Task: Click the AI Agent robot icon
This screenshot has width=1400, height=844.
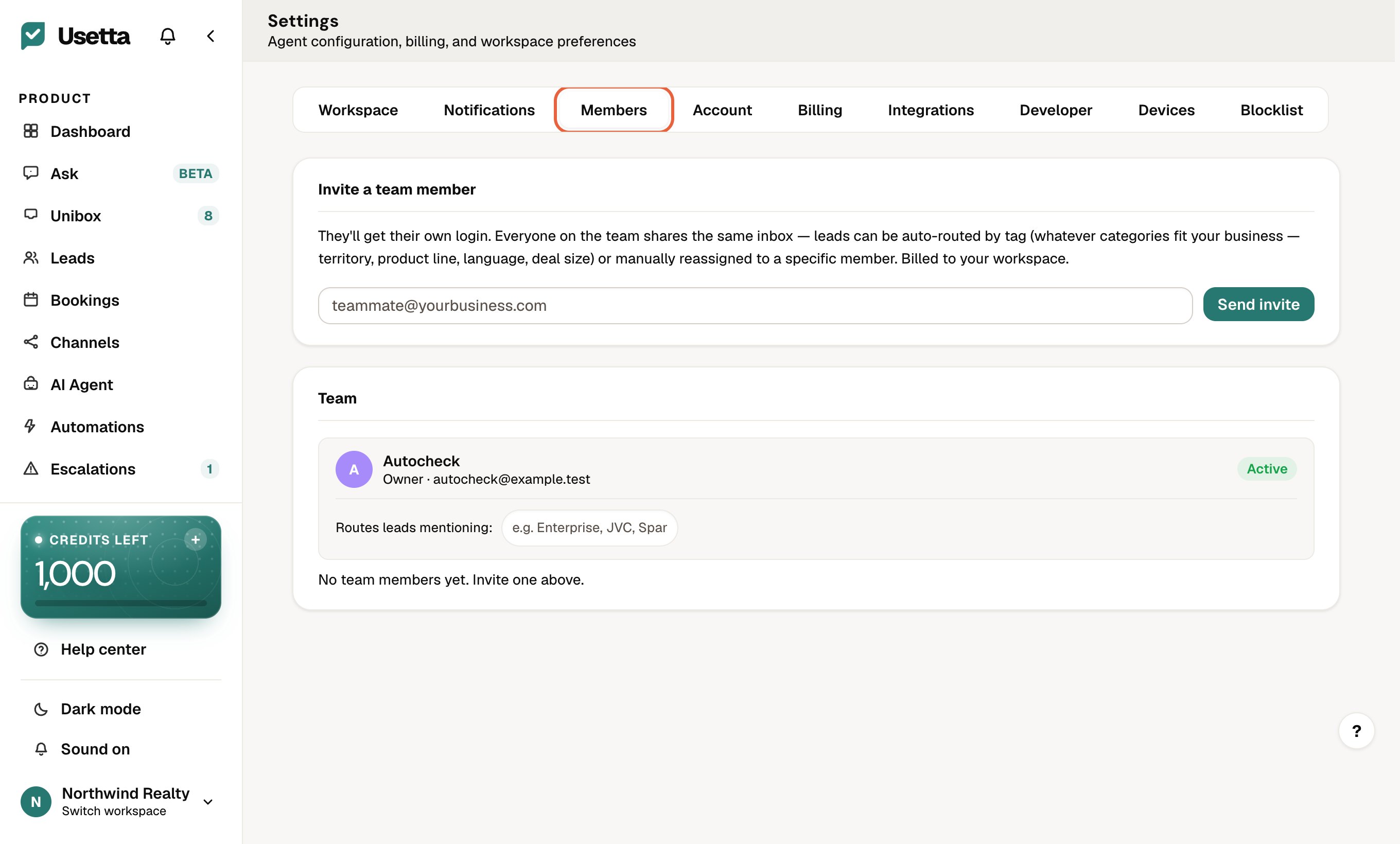Action: pos(31,384)
